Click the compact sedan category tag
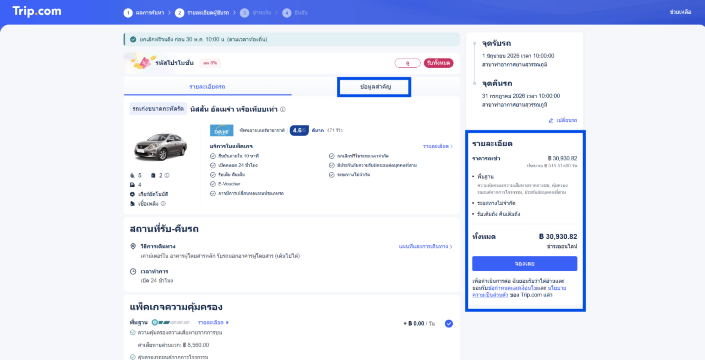This screenshot has height=360, width=705. (158, 109)
